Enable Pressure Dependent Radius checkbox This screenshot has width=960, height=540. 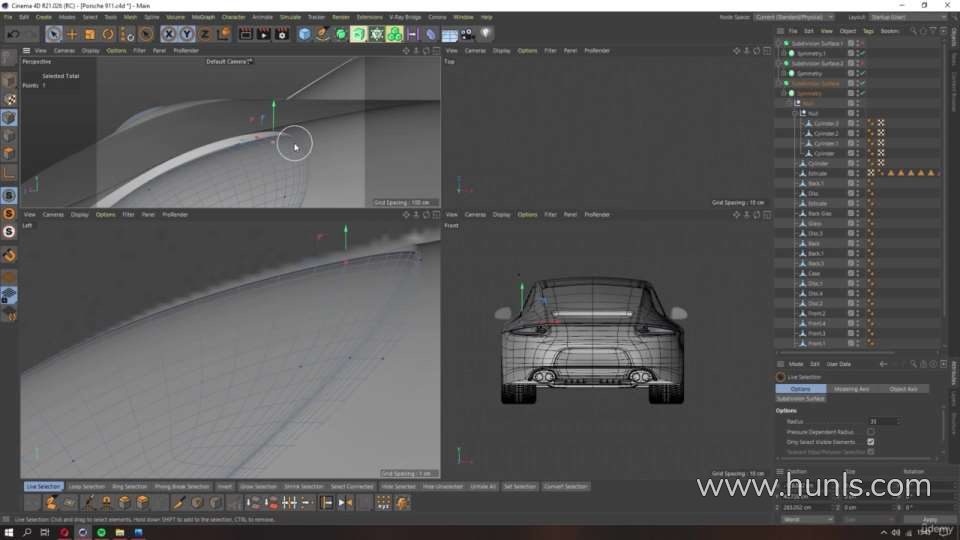coord(871,431)
